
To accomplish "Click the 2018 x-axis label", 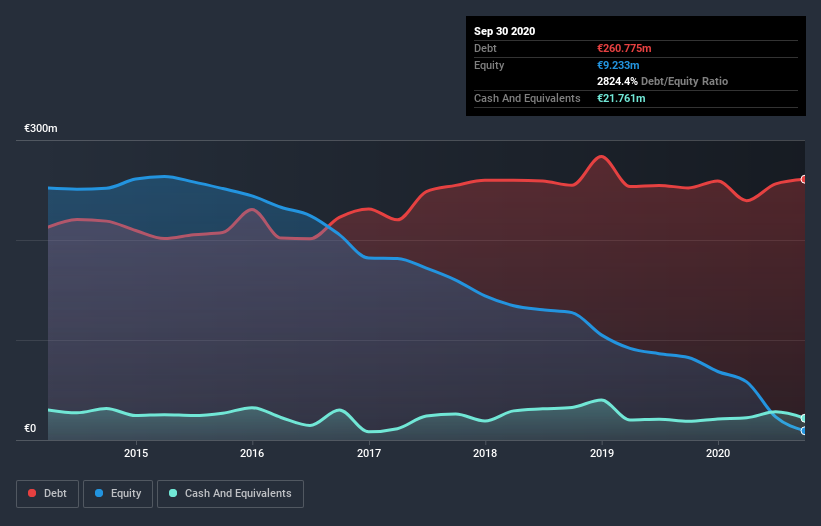I will (485, 453).
